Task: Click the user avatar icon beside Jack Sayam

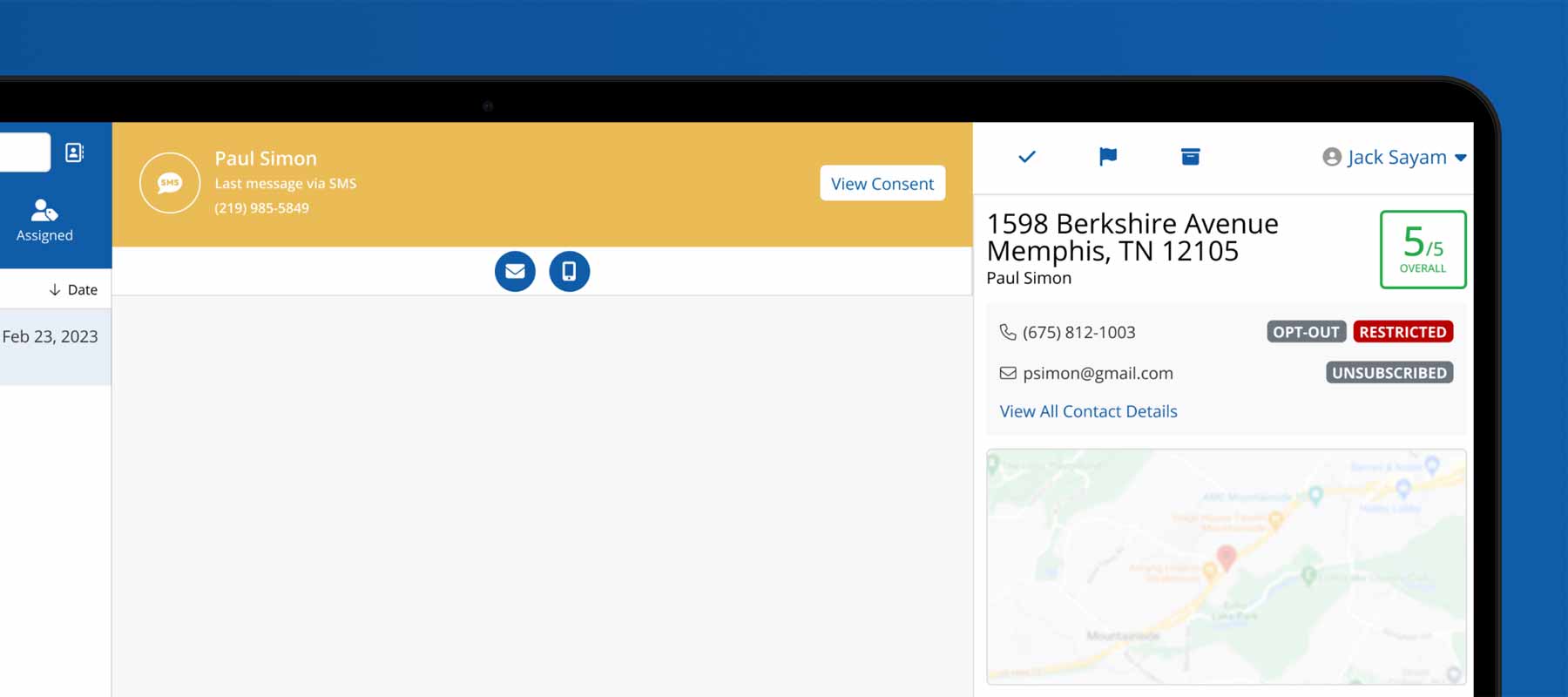Action: click(x=1331, y=157)
